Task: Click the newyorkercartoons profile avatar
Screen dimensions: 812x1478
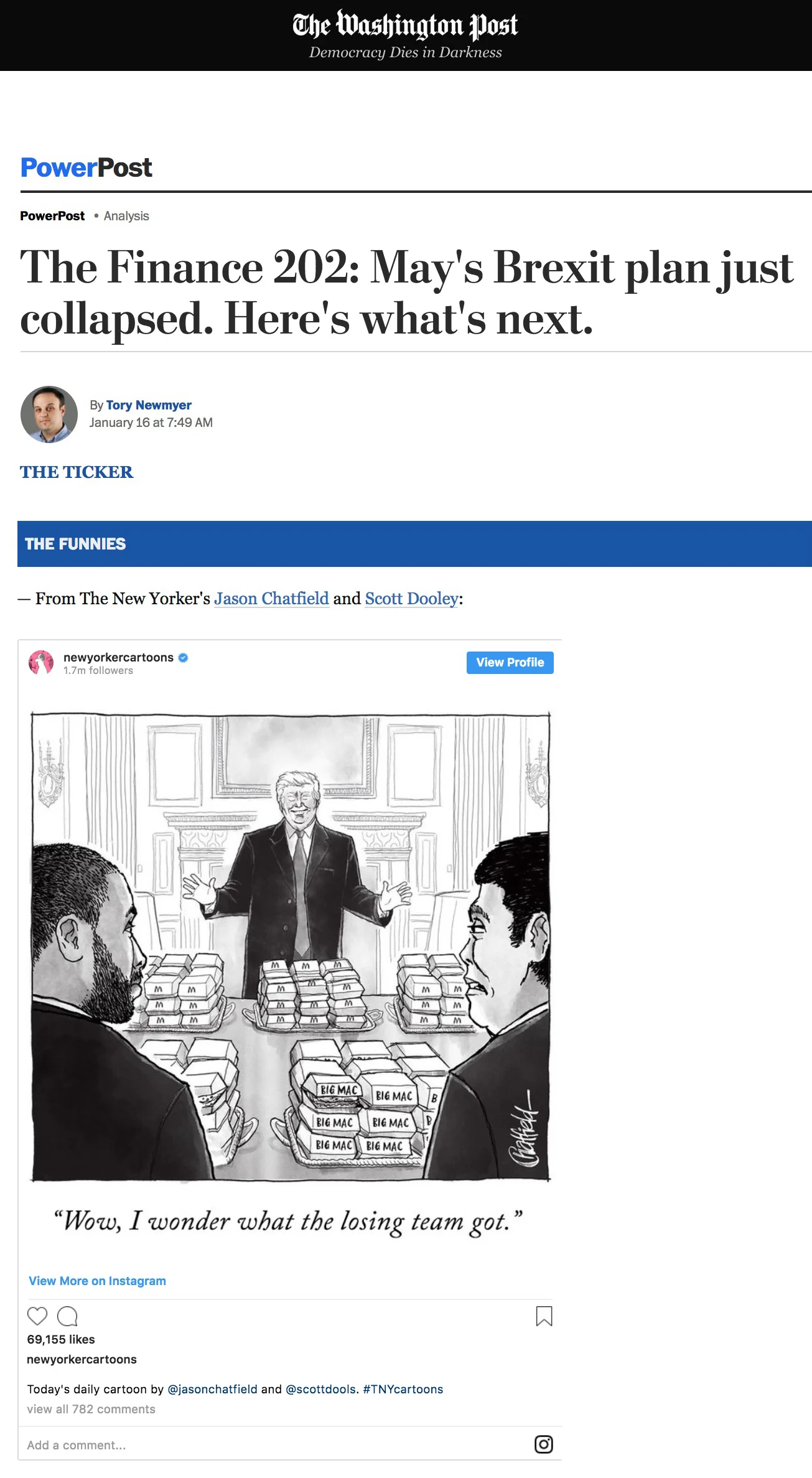Action: (41, 662)
